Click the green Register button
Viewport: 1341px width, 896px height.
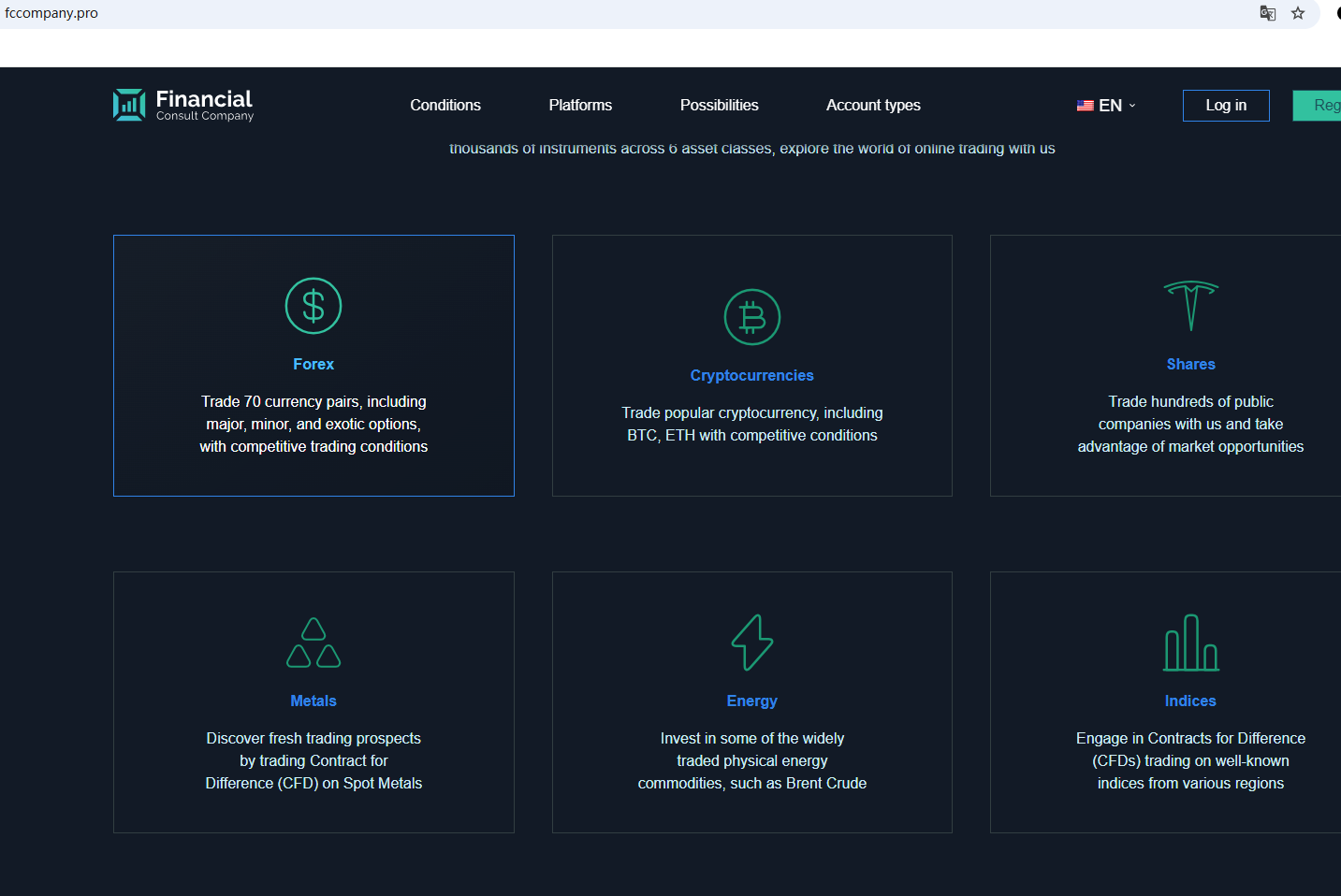click(x=1319, y=106)
